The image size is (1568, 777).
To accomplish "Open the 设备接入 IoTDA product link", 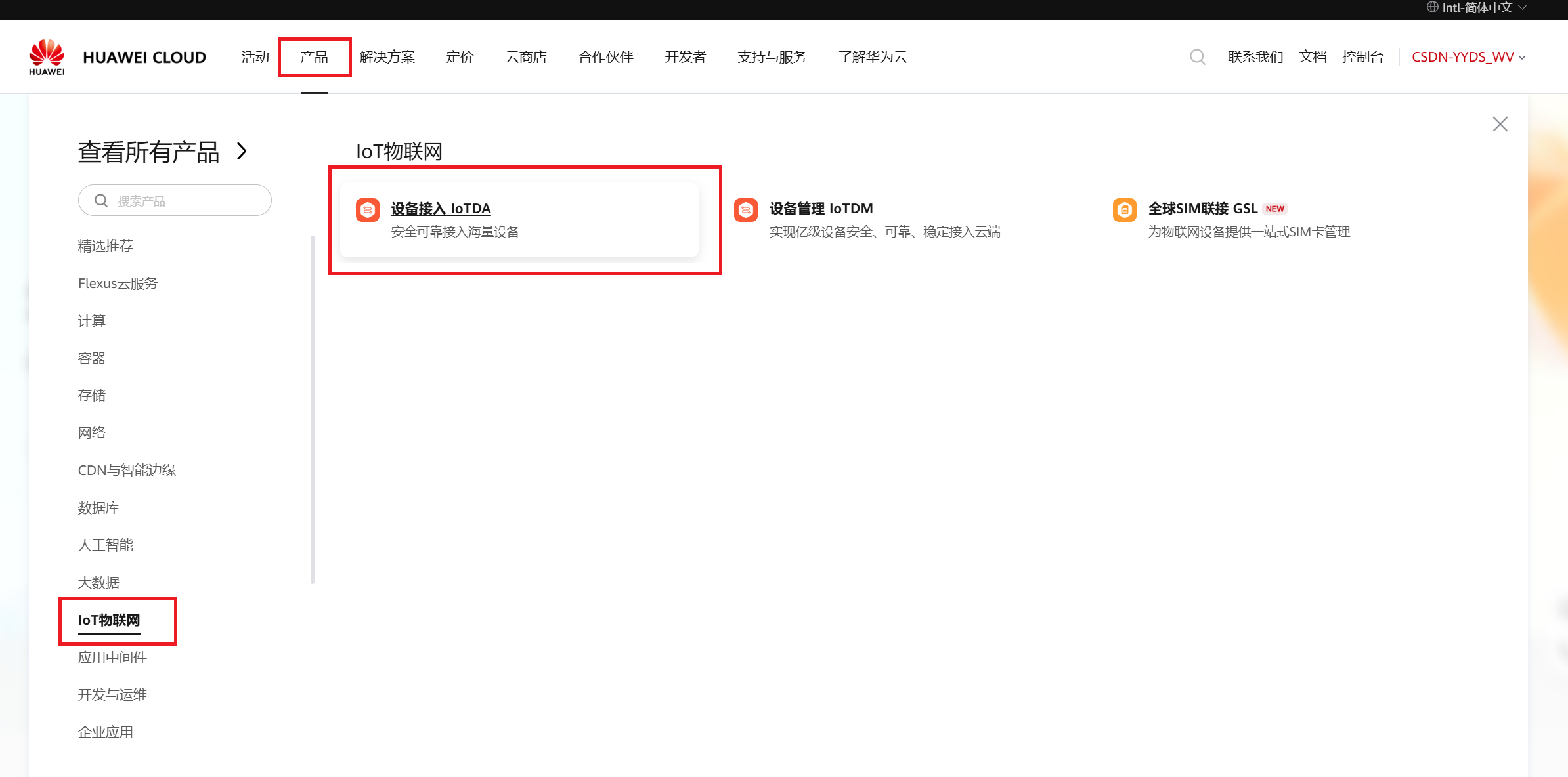I will pyautogui.click(x=441, y=209).
